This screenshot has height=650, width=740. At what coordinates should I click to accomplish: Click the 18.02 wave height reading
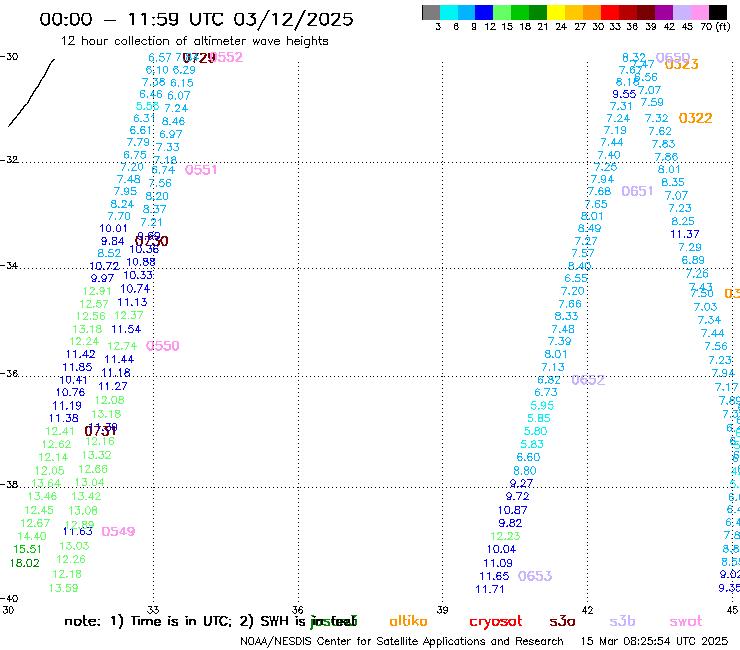click(x=25, y=563)
